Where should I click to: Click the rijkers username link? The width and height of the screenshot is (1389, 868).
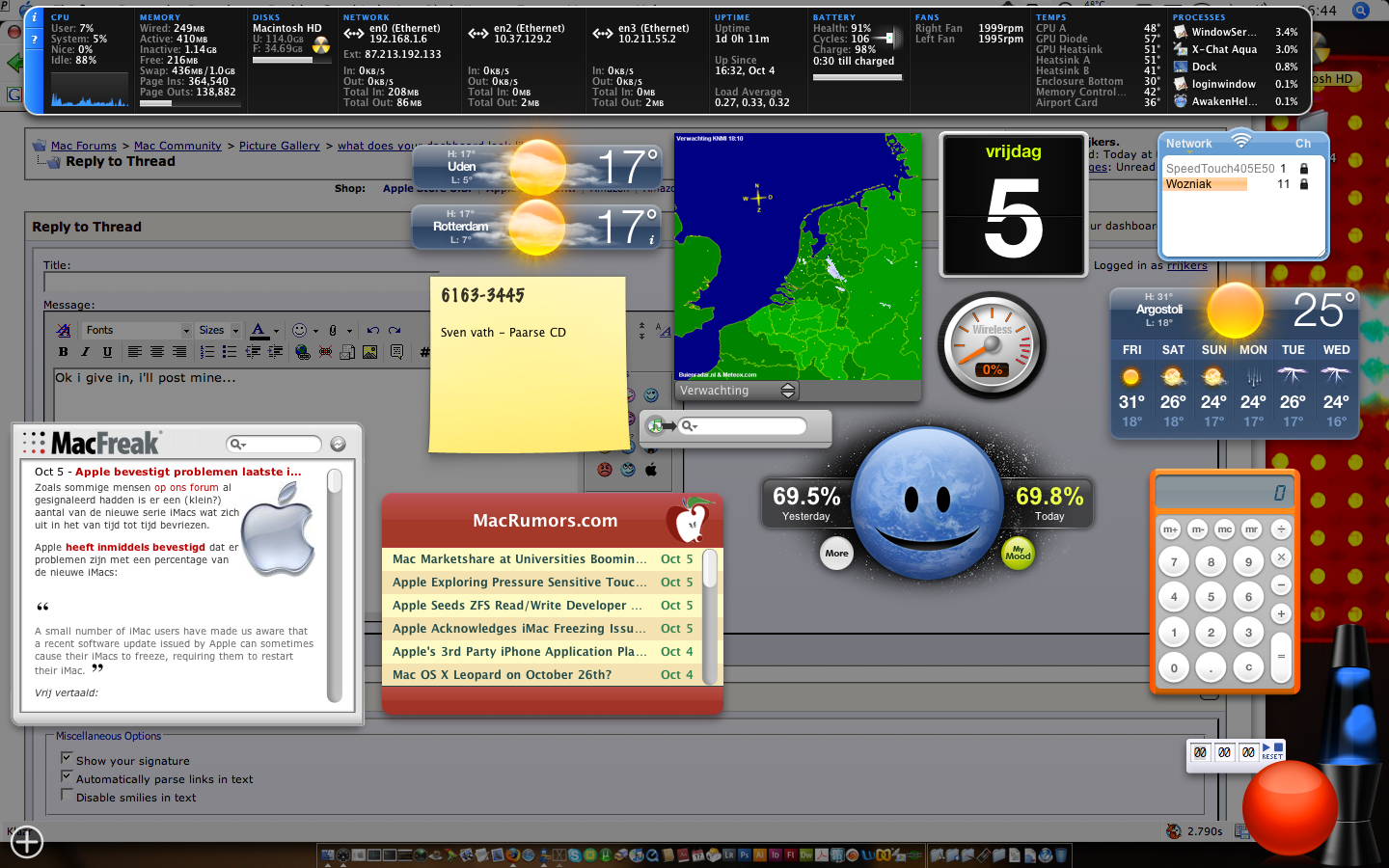(1187, 265)
